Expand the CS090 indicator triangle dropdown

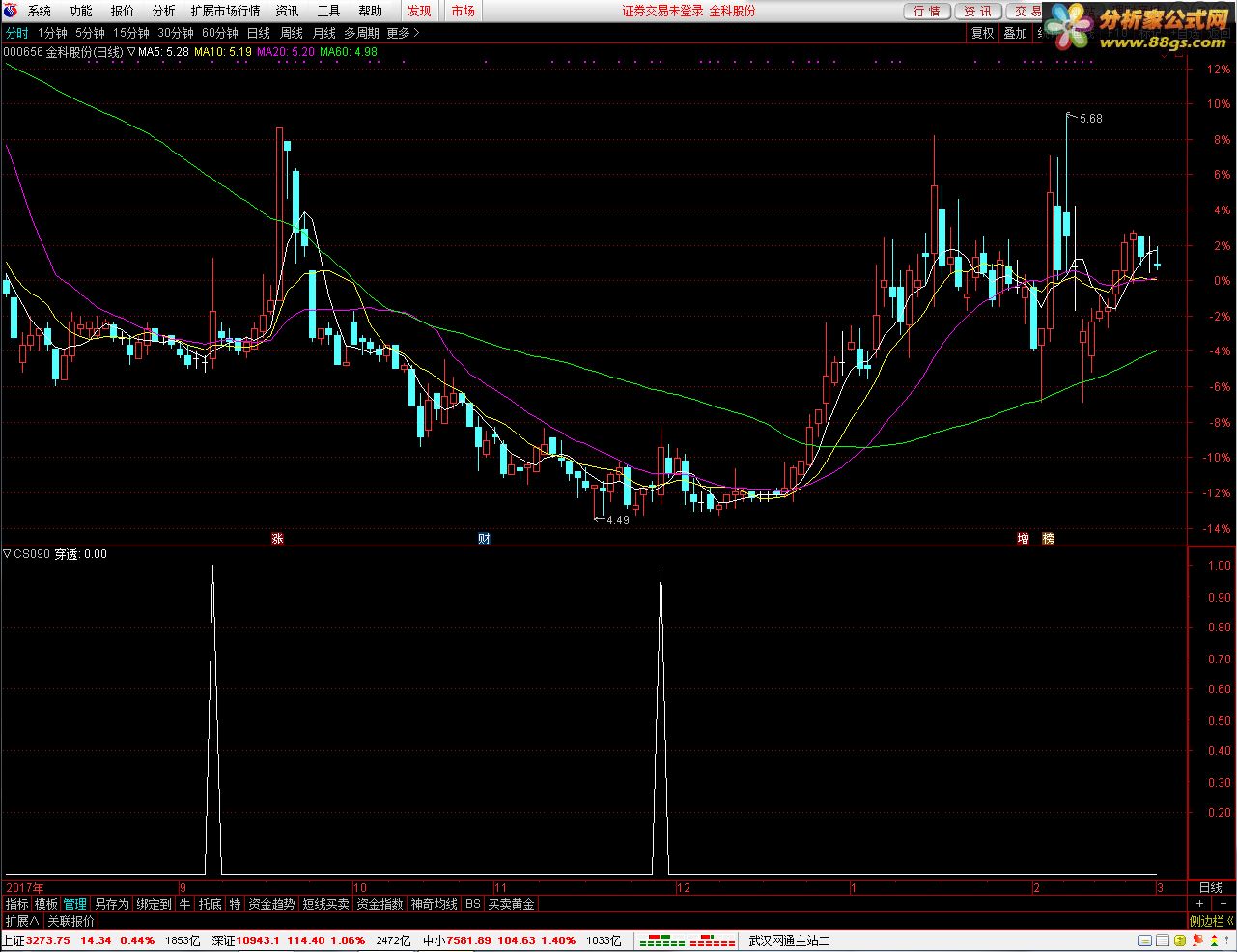tap(7, 554)
